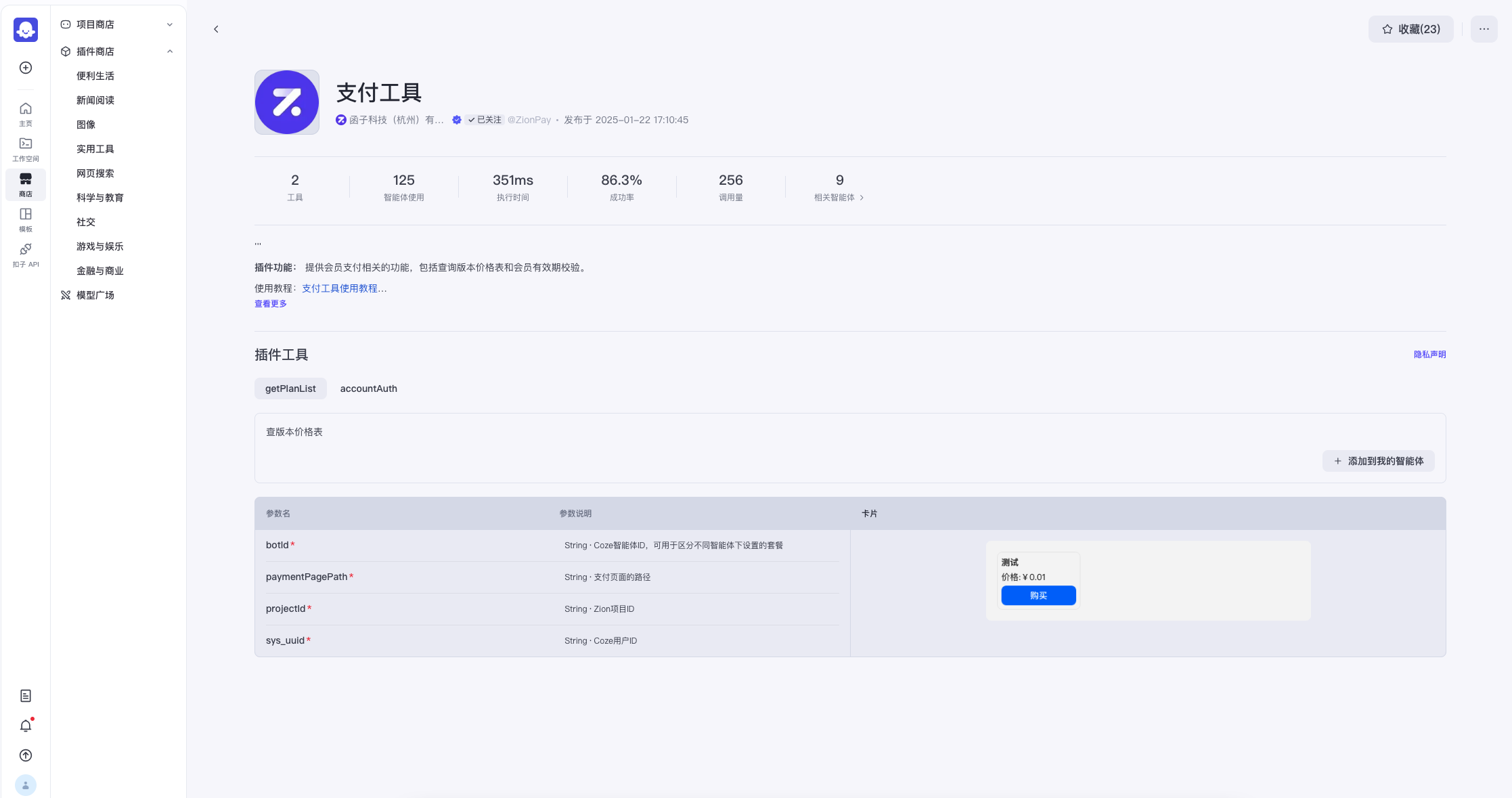The height and width of the screenshot is (798, 1512).
Task: Click the blue 购买 purchase button on card
Action: [1038, 596]
